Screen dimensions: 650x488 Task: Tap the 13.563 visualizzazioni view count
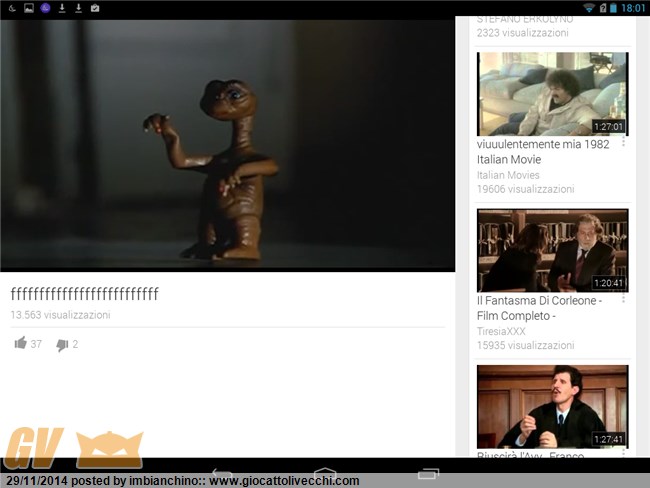[x=61, y=315]
